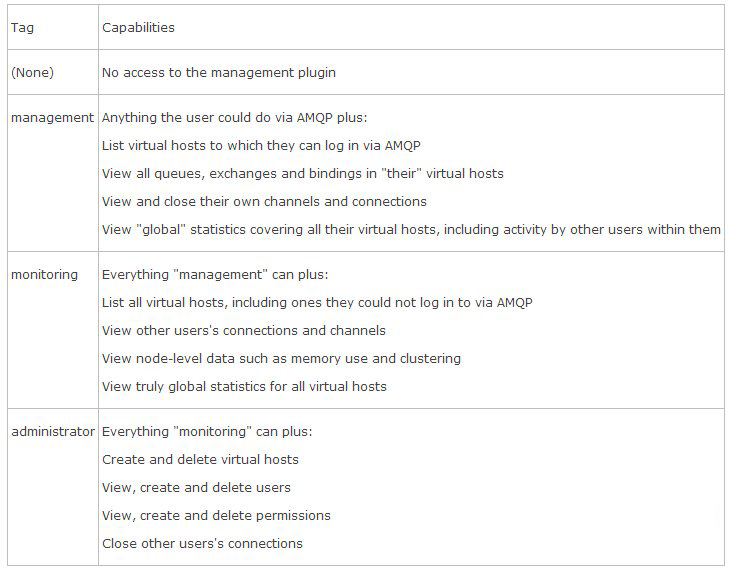The image size is (731, 572).
Task: Click the "Capabilities" column header
Action: point(138,28)
